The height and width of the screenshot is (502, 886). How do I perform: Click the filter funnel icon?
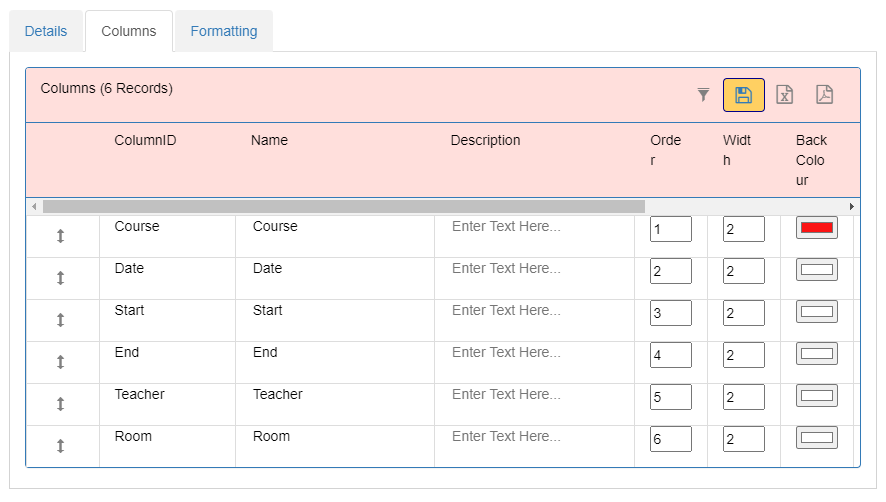coord(703,94)
